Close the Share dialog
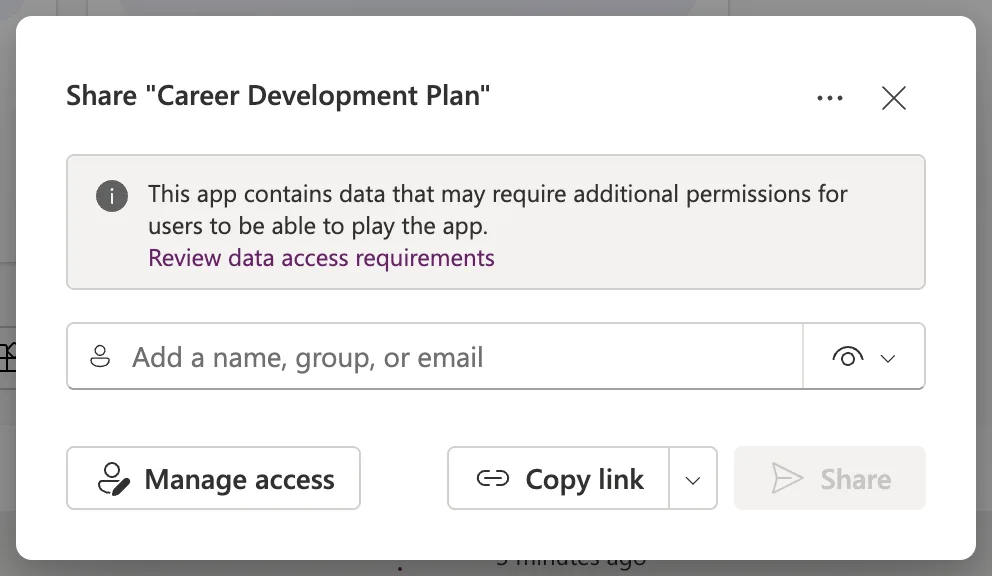This screenshot has width=992, height=576. point(893,98)
